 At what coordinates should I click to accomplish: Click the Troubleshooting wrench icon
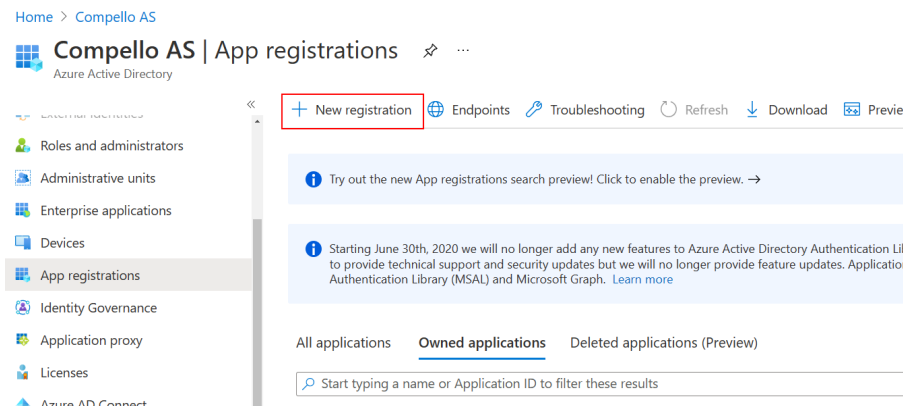pos(534,110)
